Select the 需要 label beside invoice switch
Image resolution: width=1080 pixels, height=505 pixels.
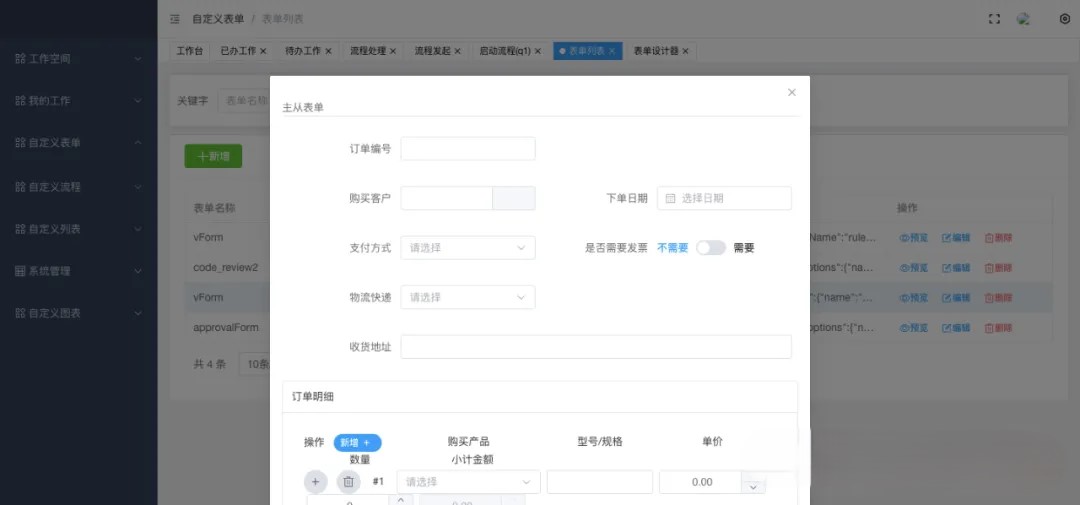pos(744,248)
